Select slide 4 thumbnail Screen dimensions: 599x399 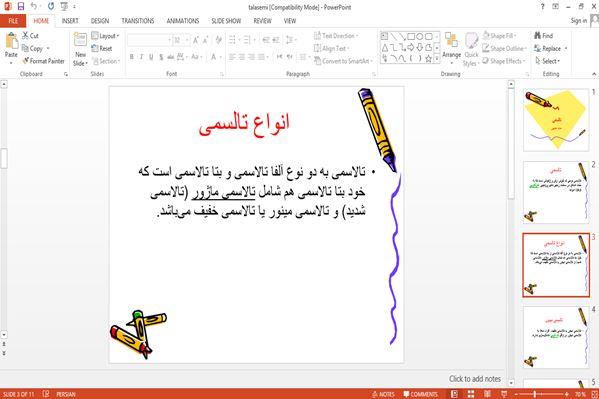tap(556, 337)
